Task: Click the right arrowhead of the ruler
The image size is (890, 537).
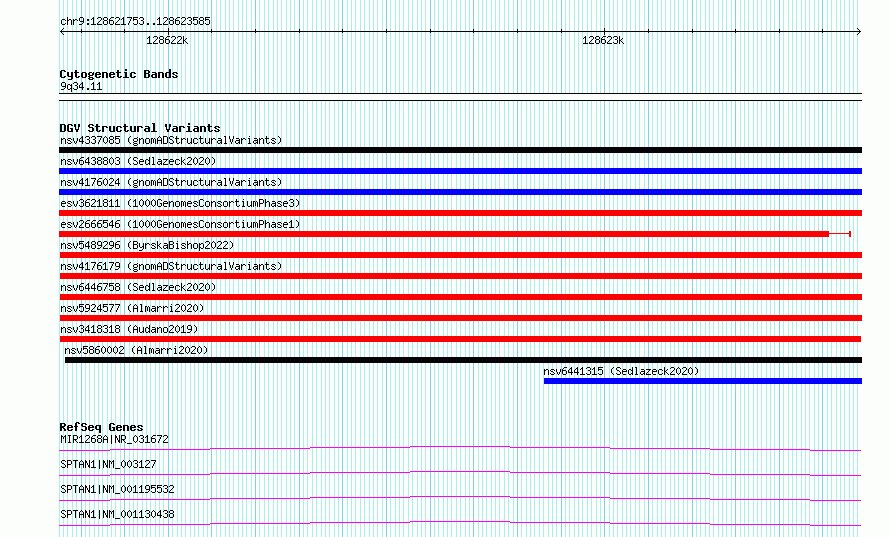Action: click(858, 32)
